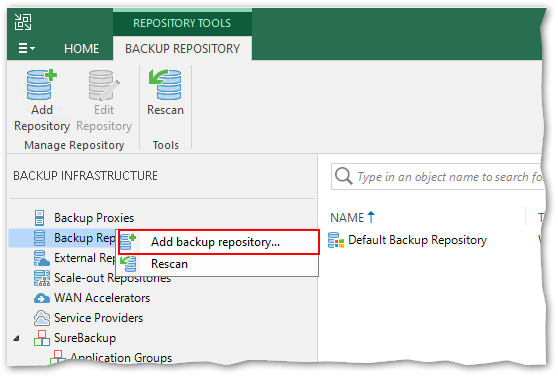
Task: Click the Backup Proxies server icon
Action: pos(40,218)
